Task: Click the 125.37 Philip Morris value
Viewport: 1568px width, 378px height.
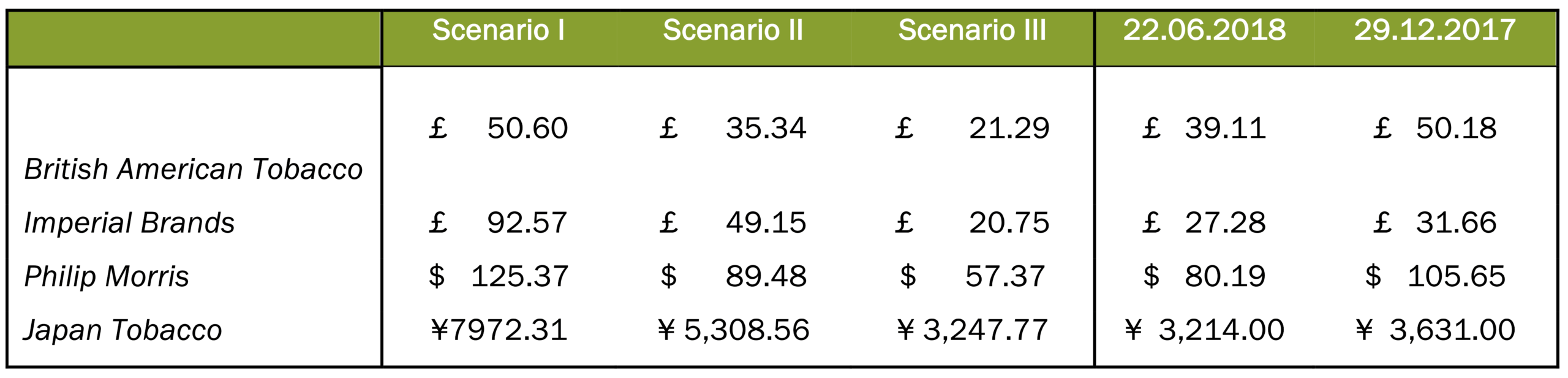Action: click(x=519, y=277)
